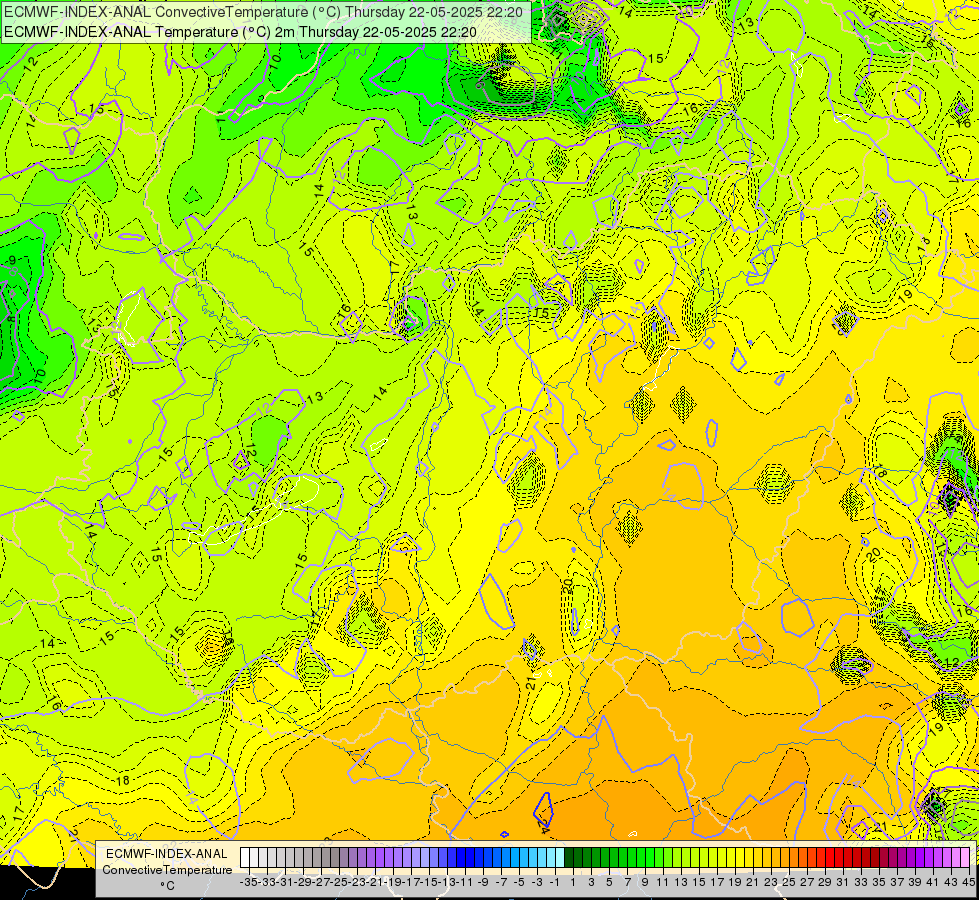Click the legend scale label -31
979x900 pixels.
[x=285, y=882]
